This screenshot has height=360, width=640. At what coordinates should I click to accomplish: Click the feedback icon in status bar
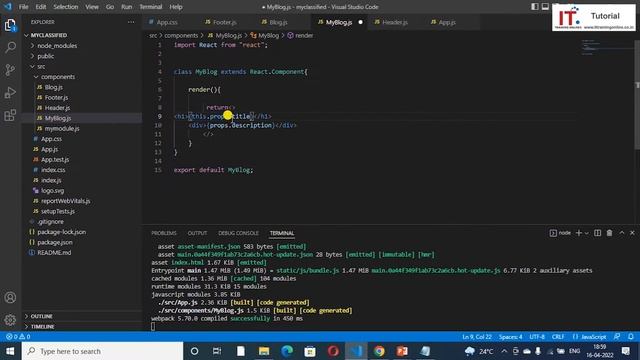click(617, 337)
